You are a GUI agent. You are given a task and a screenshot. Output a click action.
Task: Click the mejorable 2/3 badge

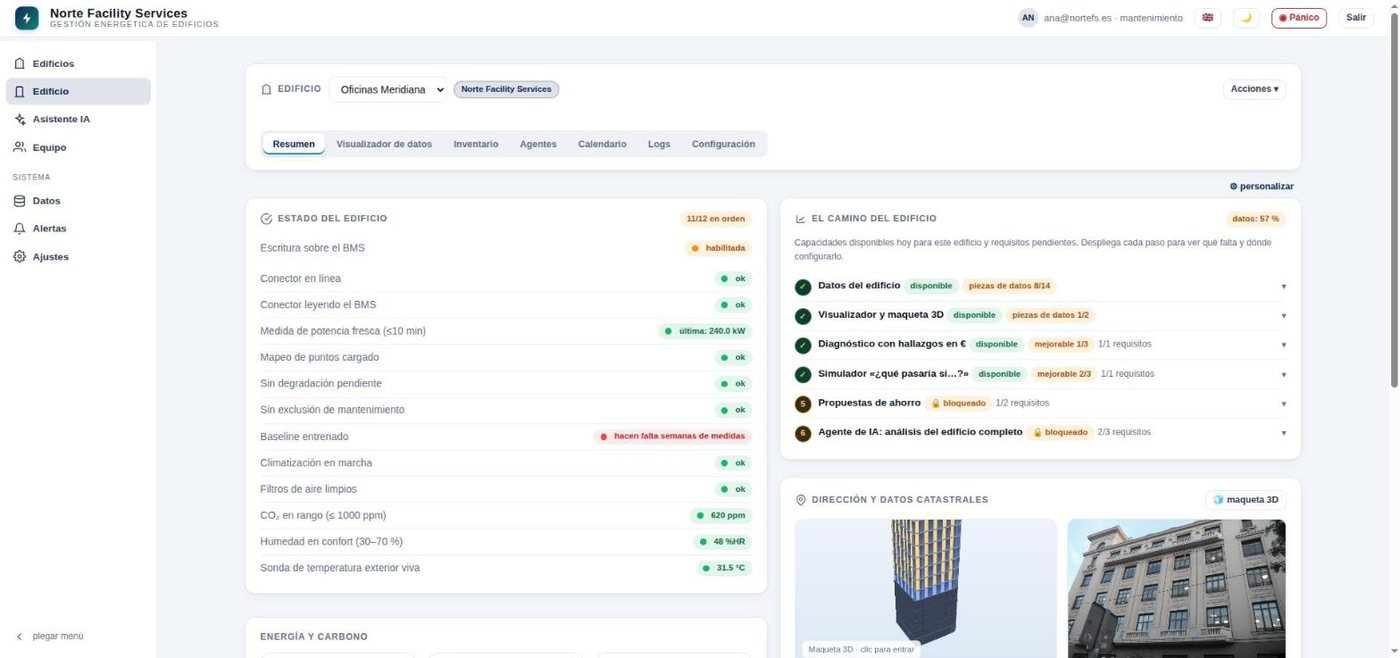point(1064,374)
